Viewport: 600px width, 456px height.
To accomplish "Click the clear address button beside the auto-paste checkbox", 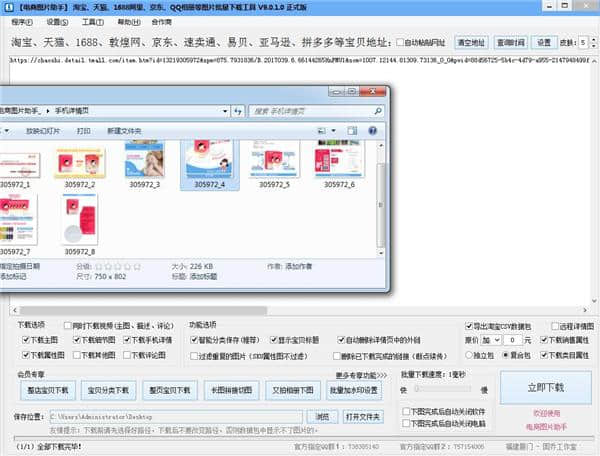I will click(x=471, y=42).
